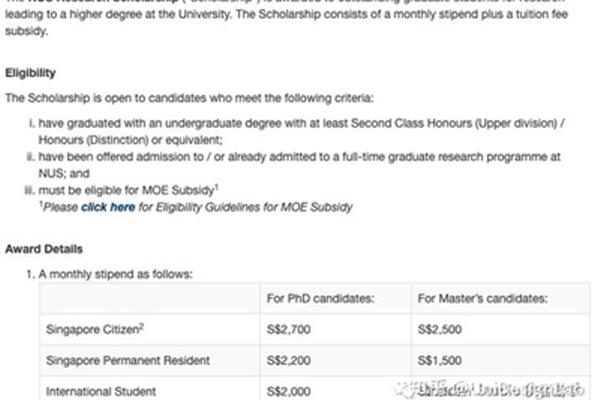The height and width of the screenshot is (400, 600).
Task: Click the S$2,200 PhD stipend cell
Action: 289,360
